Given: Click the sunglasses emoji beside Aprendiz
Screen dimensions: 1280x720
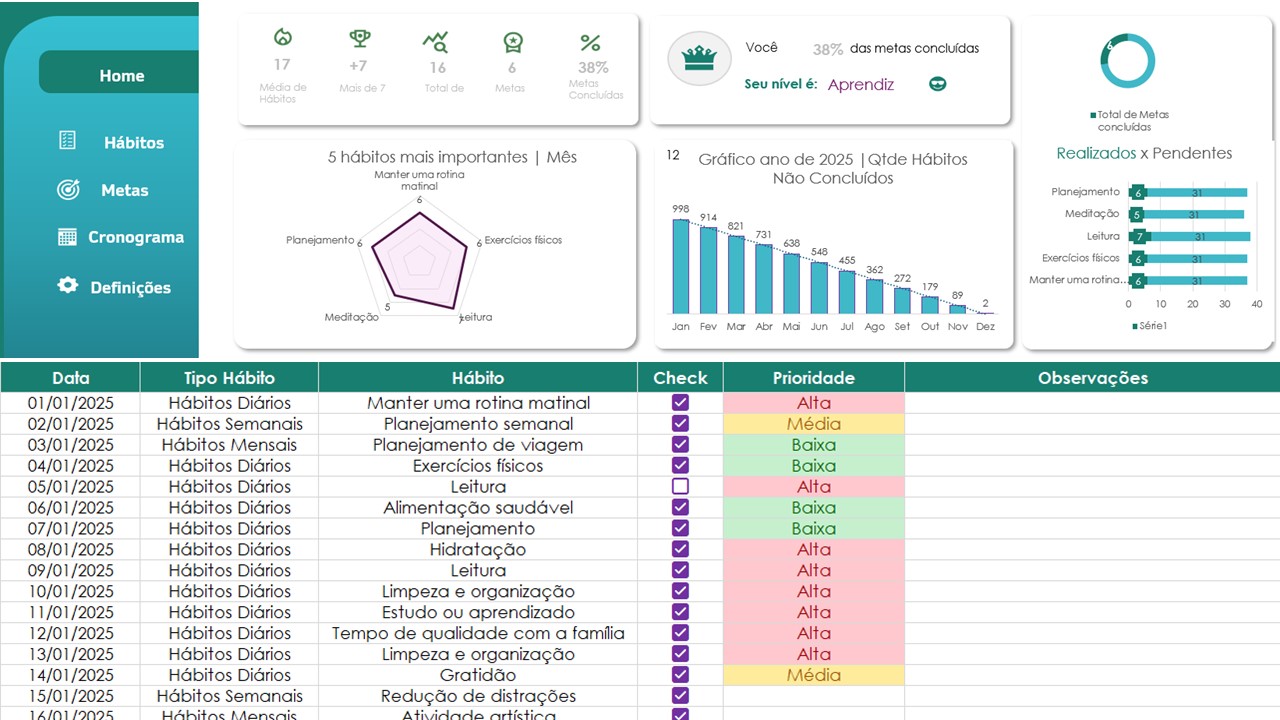Looking at the screenshot, I should tap(937, 85).
